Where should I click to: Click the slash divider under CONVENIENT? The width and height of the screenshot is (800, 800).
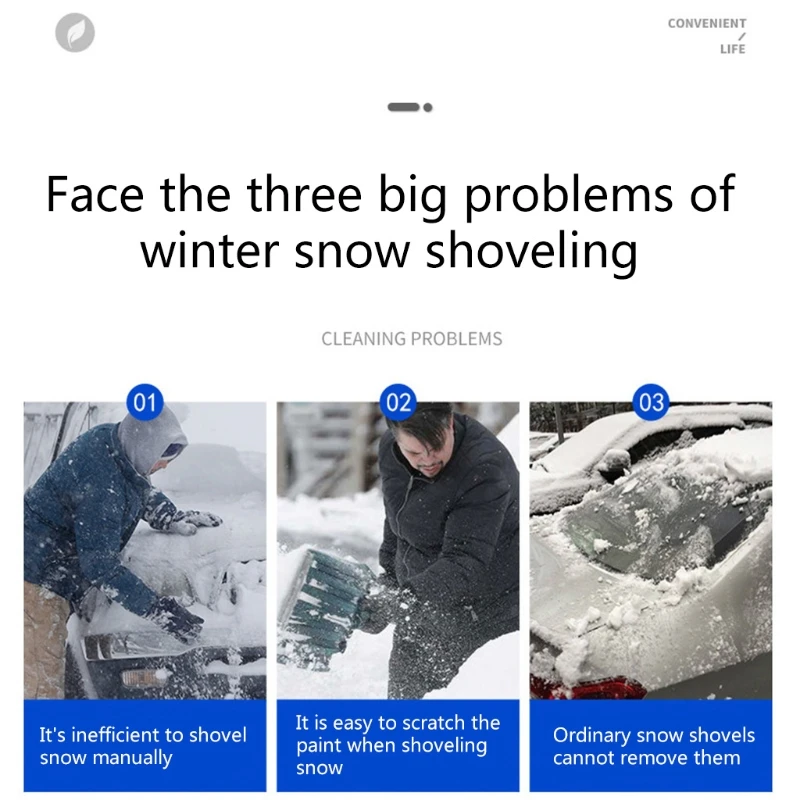coord(742,36)
